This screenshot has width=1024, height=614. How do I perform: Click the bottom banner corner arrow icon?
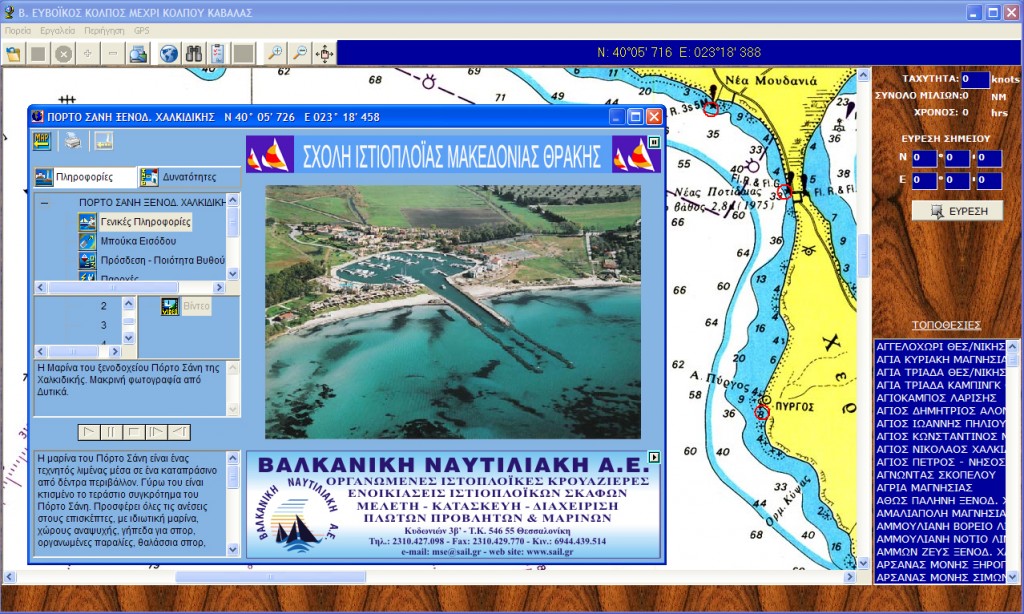654,457
